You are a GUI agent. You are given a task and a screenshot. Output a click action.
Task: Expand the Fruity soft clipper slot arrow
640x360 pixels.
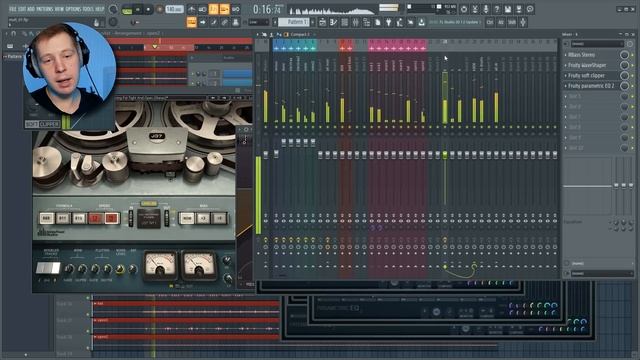565,76
